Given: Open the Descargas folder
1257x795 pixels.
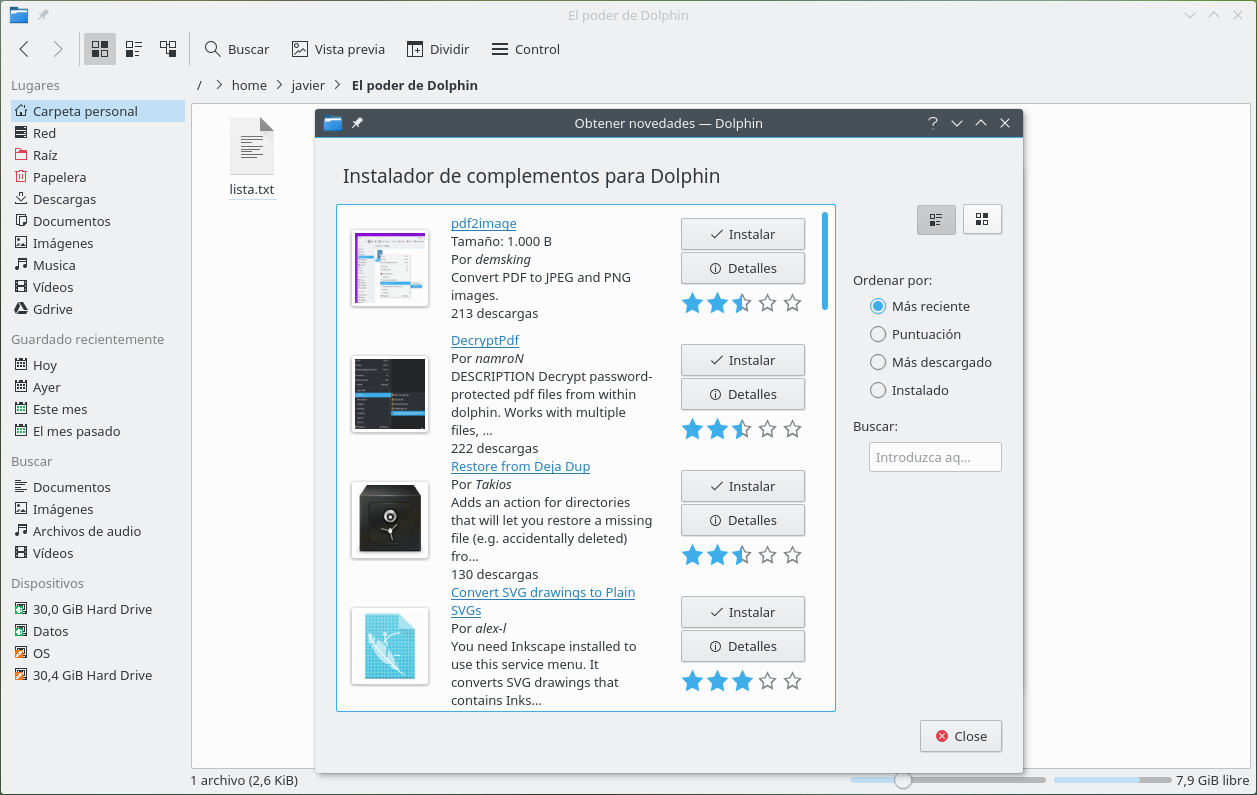Looking at the screenshot, I should (98, 199).
